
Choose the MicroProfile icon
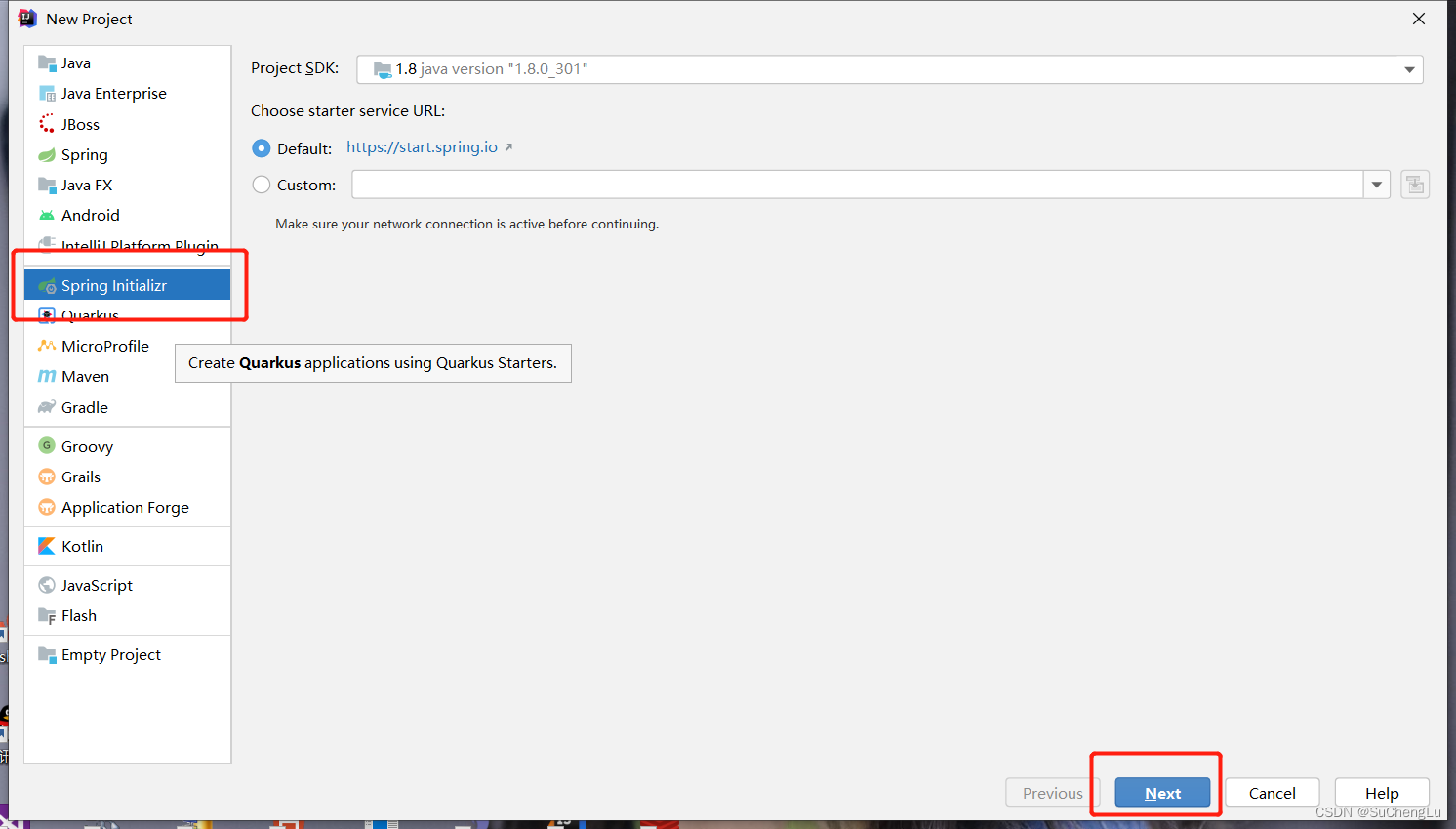47,346
